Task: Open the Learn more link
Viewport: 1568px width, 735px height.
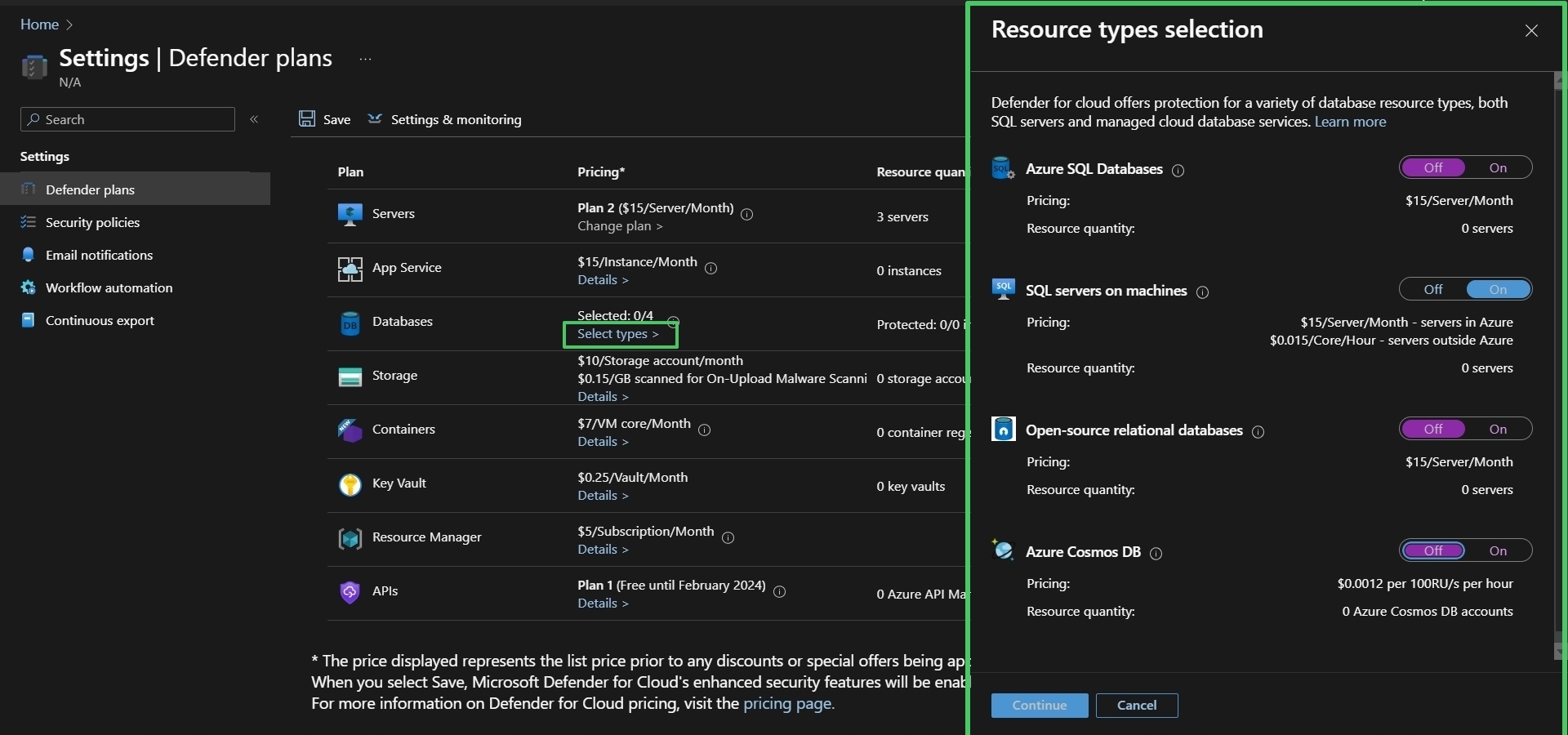Action: click(x=1350, y=122)
